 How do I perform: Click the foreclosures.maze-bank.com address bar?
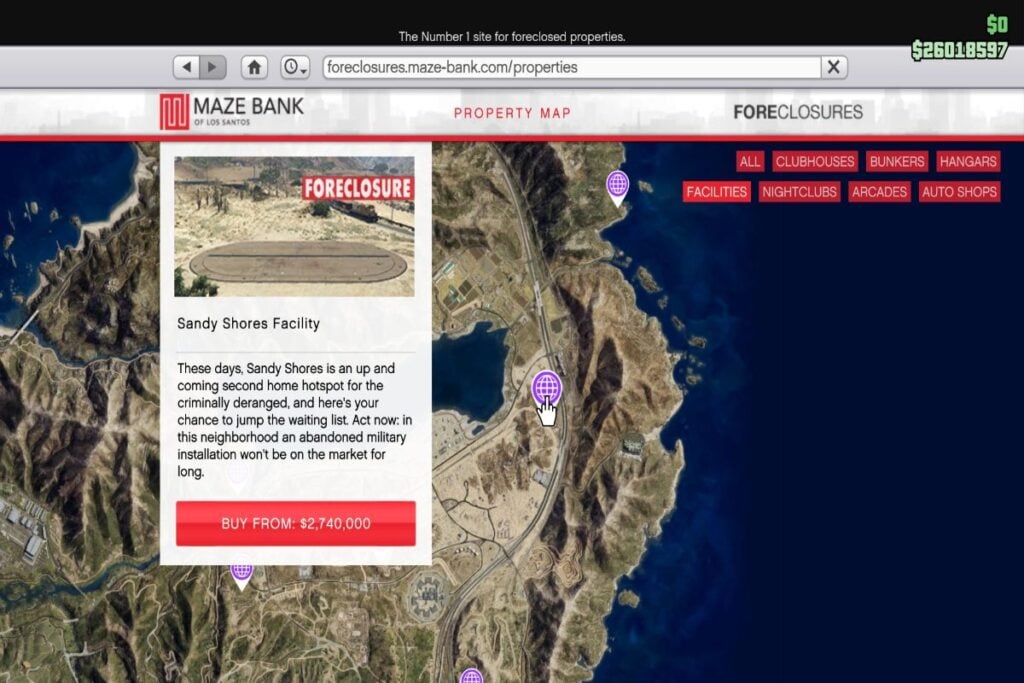click(x=570, y=67)
